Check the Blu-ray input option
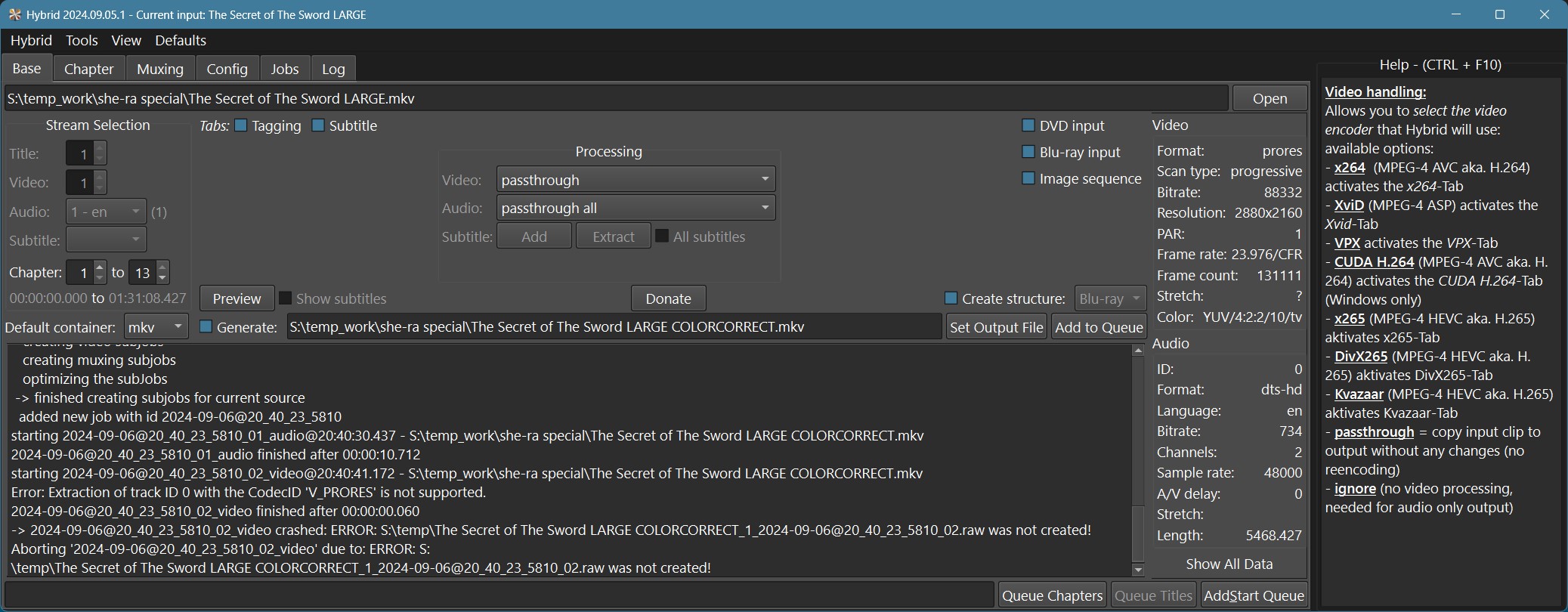The height and width of the screenshot is (612, 1568). click(1028, 152)
